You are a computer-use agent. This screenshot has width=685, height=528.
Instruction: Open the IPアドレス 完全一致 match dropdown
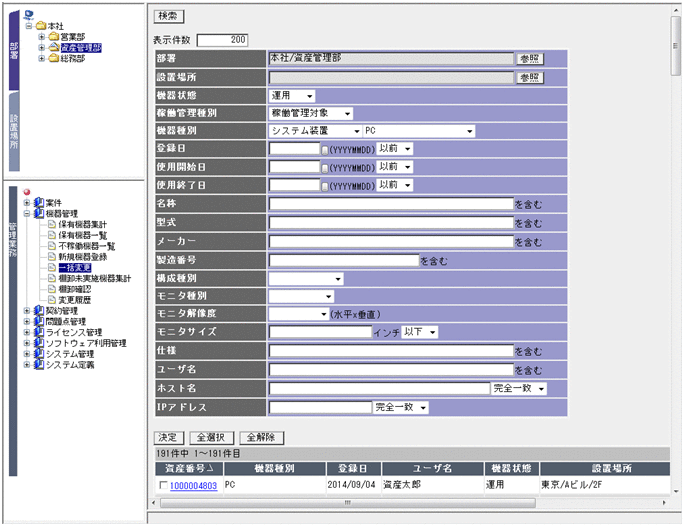coord(401,407)
